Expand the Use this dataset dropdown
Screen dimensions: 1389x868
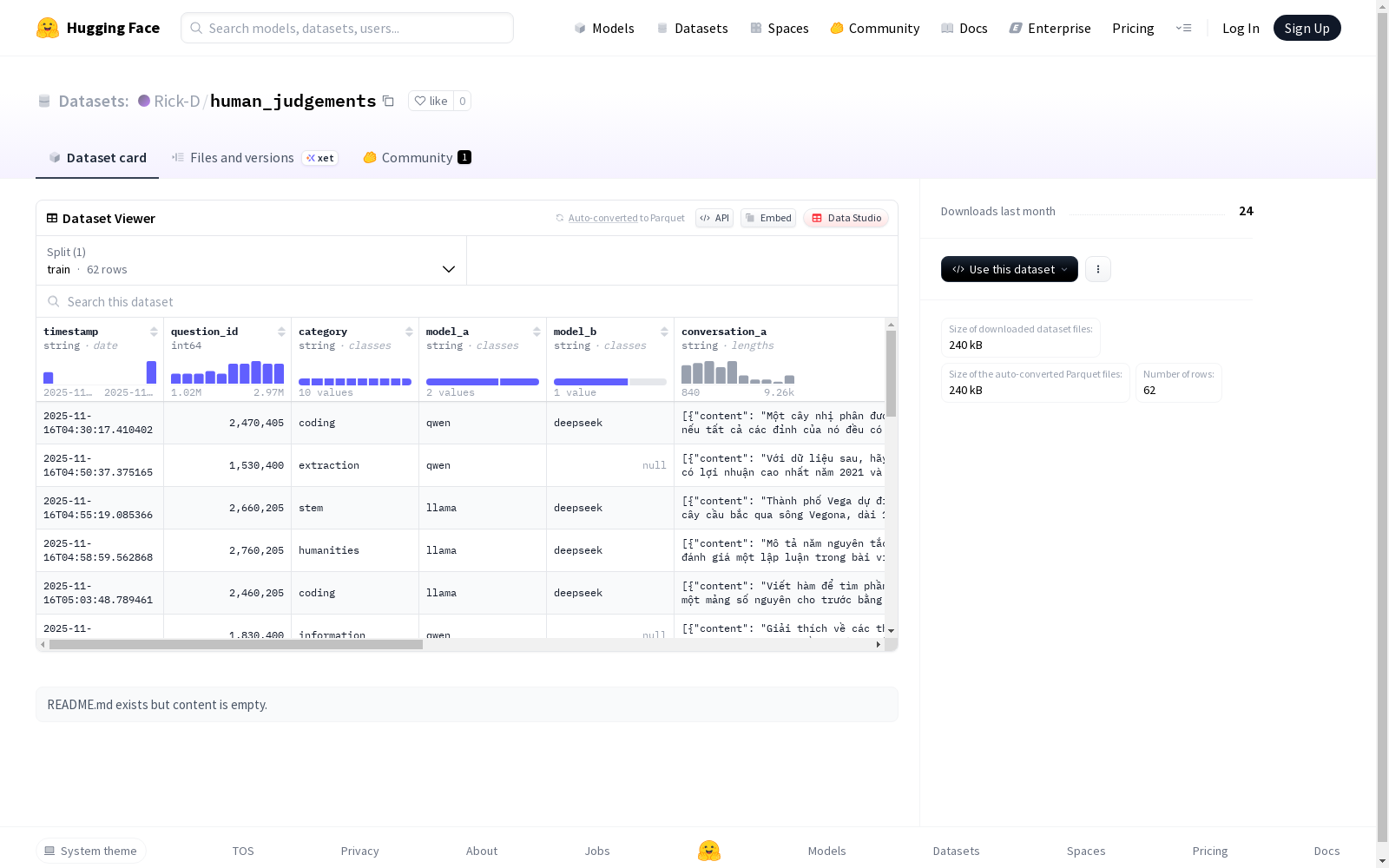click(1010, 269)
